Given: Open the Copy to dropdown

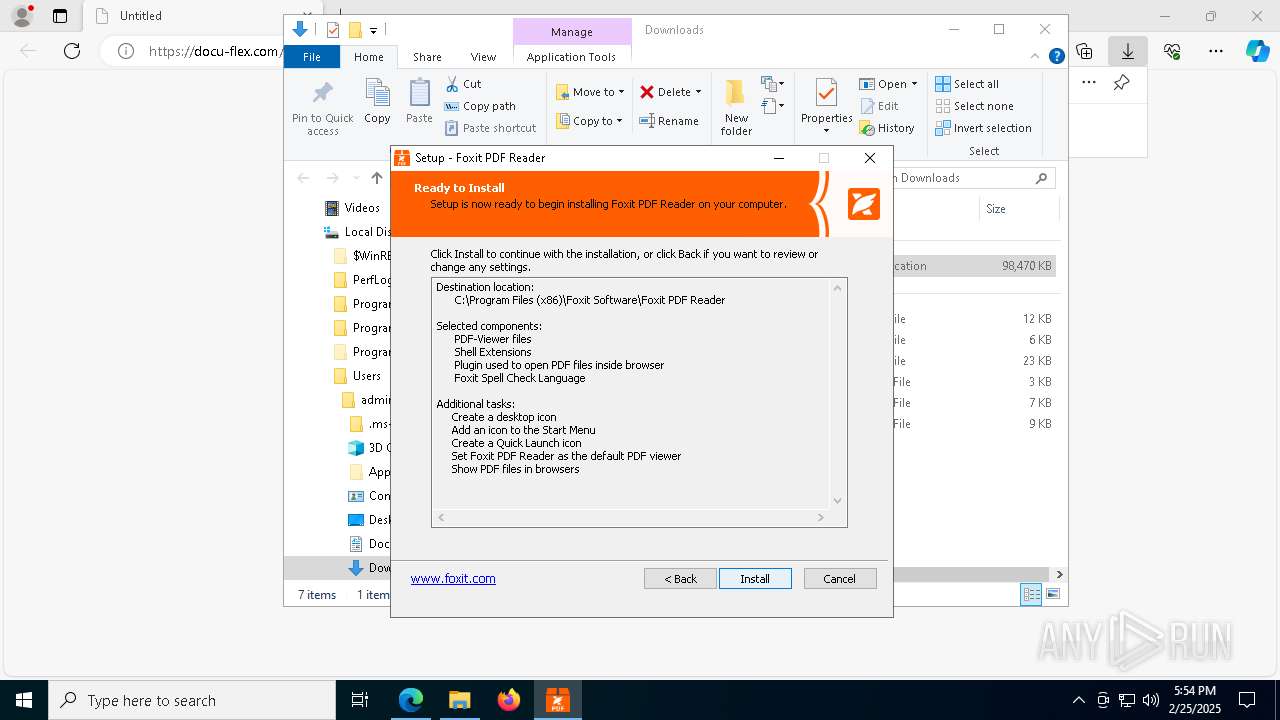Looking at the screenshot, I should click(x=589, y=121).
